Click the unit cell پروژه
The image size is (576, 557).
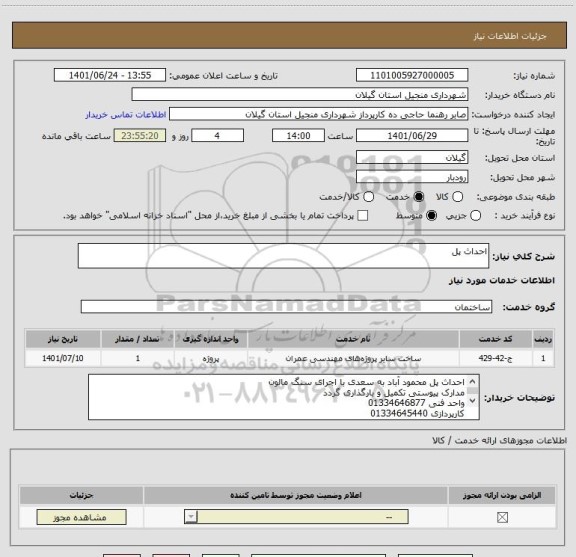click(x=211, y=358)
